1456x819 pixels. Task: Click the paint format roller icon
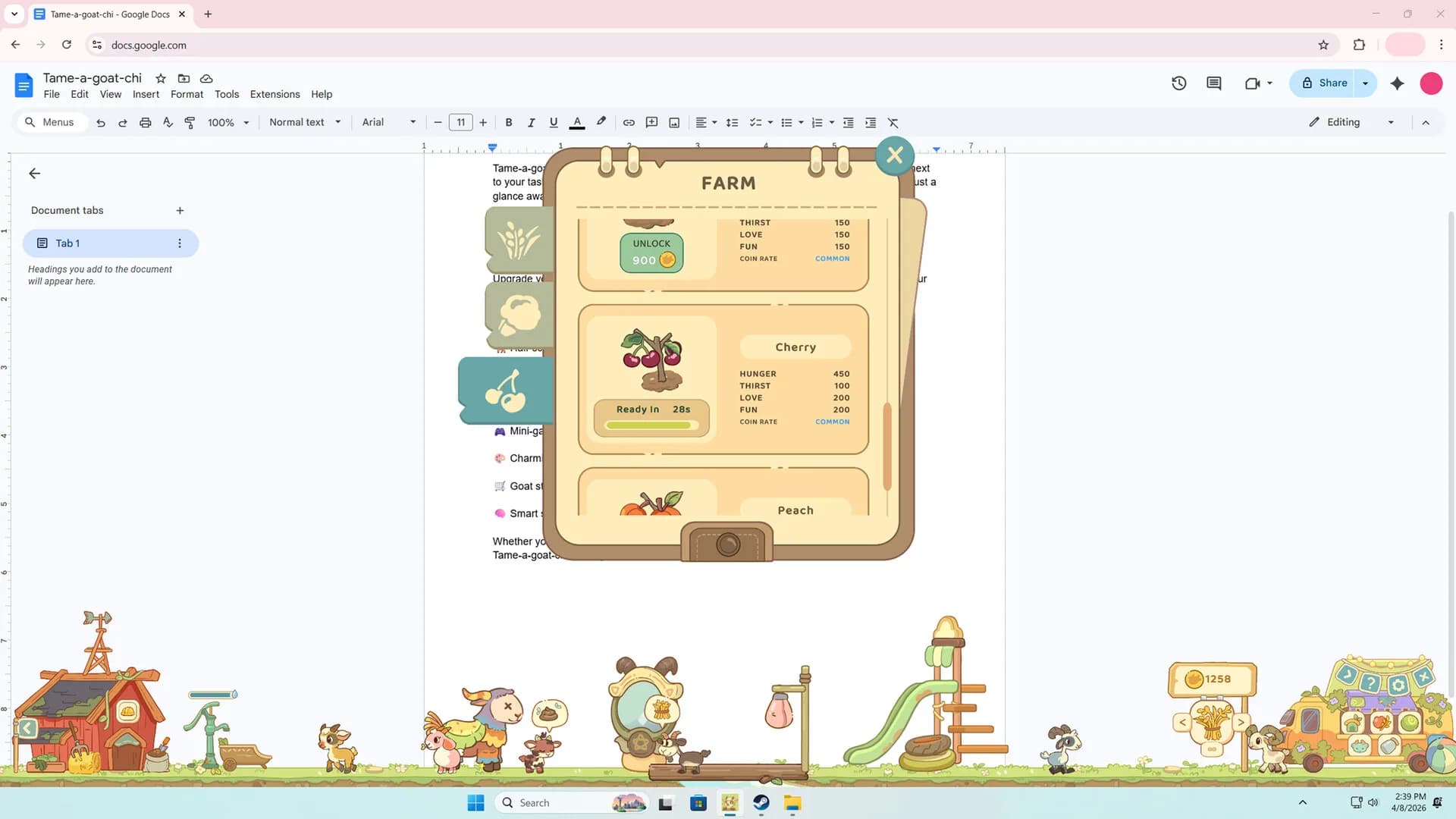click(190, 122)
